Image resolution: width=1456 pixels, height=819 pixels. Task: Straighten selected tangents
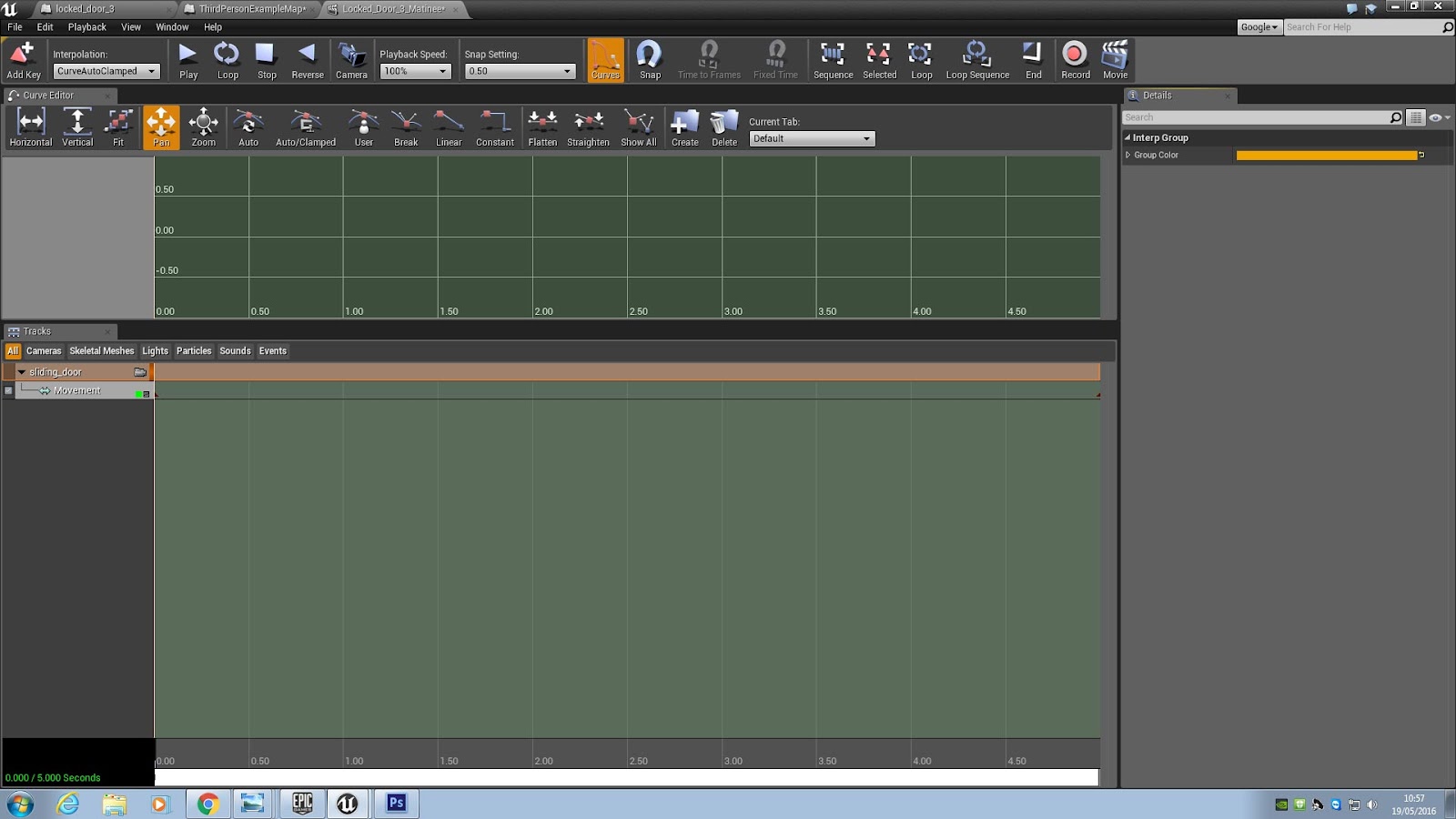point(589,127)
